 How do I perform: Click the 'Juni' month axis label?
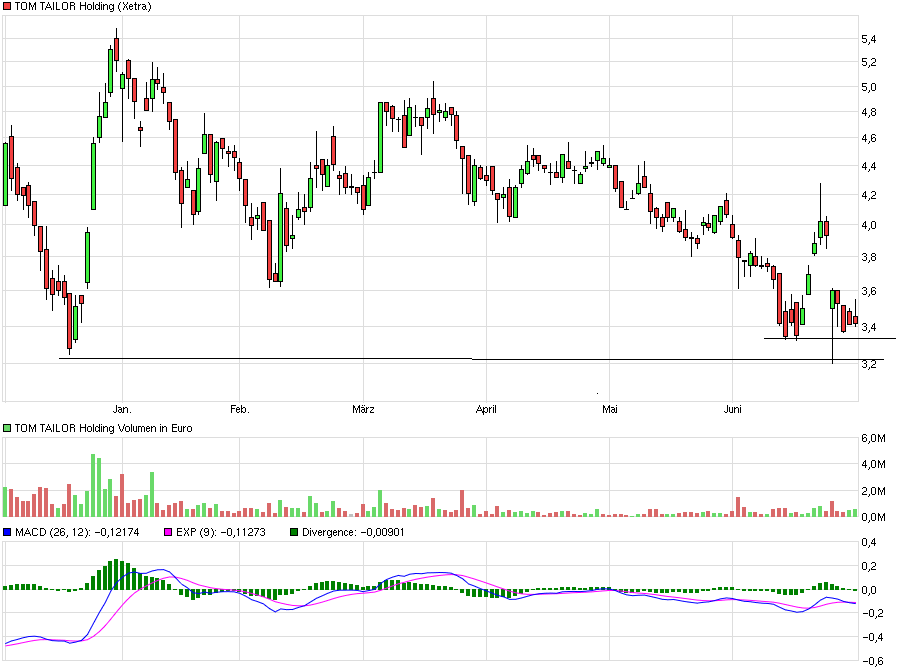(x=732, y=409)
